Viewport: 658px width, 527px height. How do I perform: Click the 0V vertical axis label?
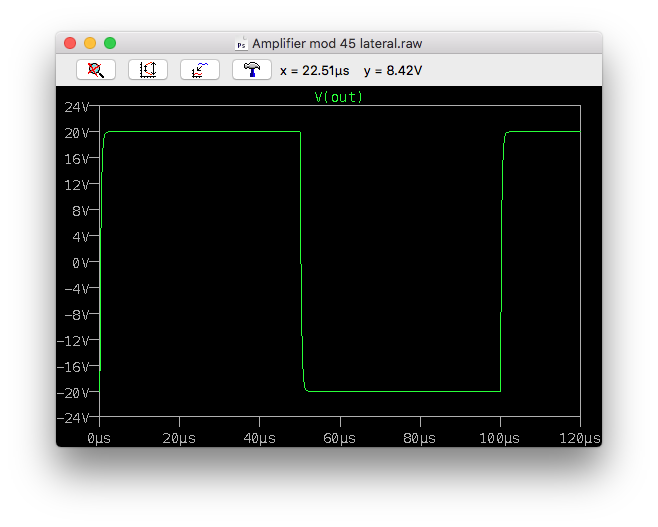click(81, 263)
